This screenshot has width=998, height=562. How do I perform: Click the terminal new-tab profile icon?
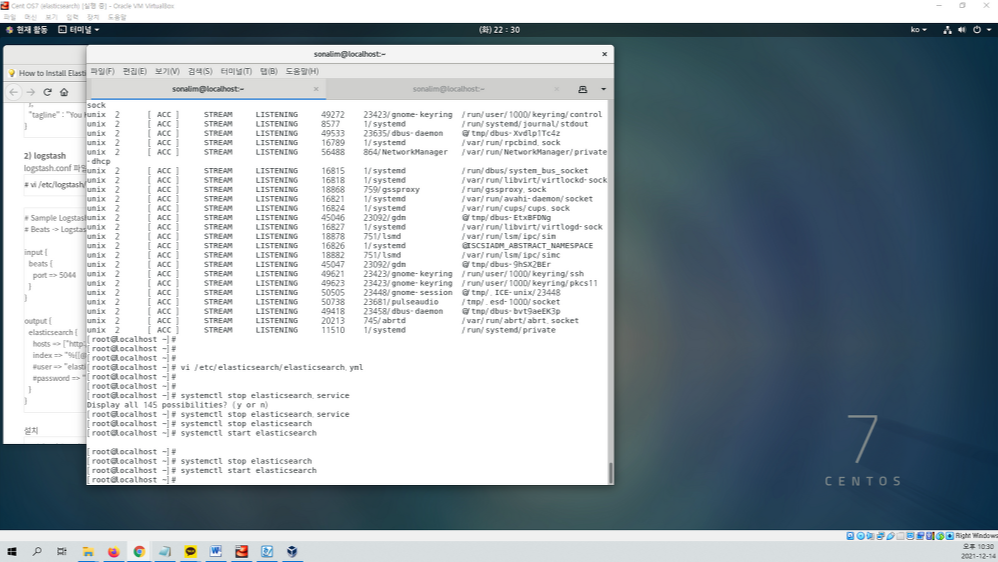tap(582, 89)
